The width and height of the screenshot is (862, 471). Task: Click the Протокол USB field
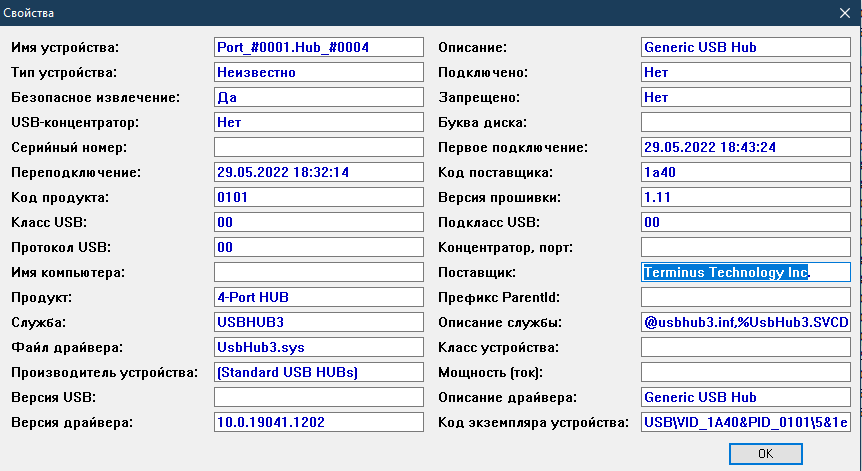(319, 247)
